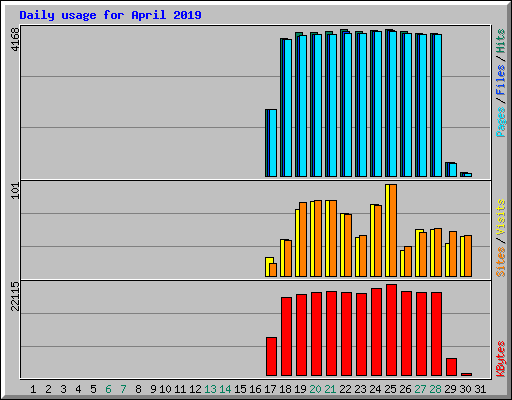Click the Hits legend label
The width and height of the screenshot is (512, 400).
pos(501,41)
